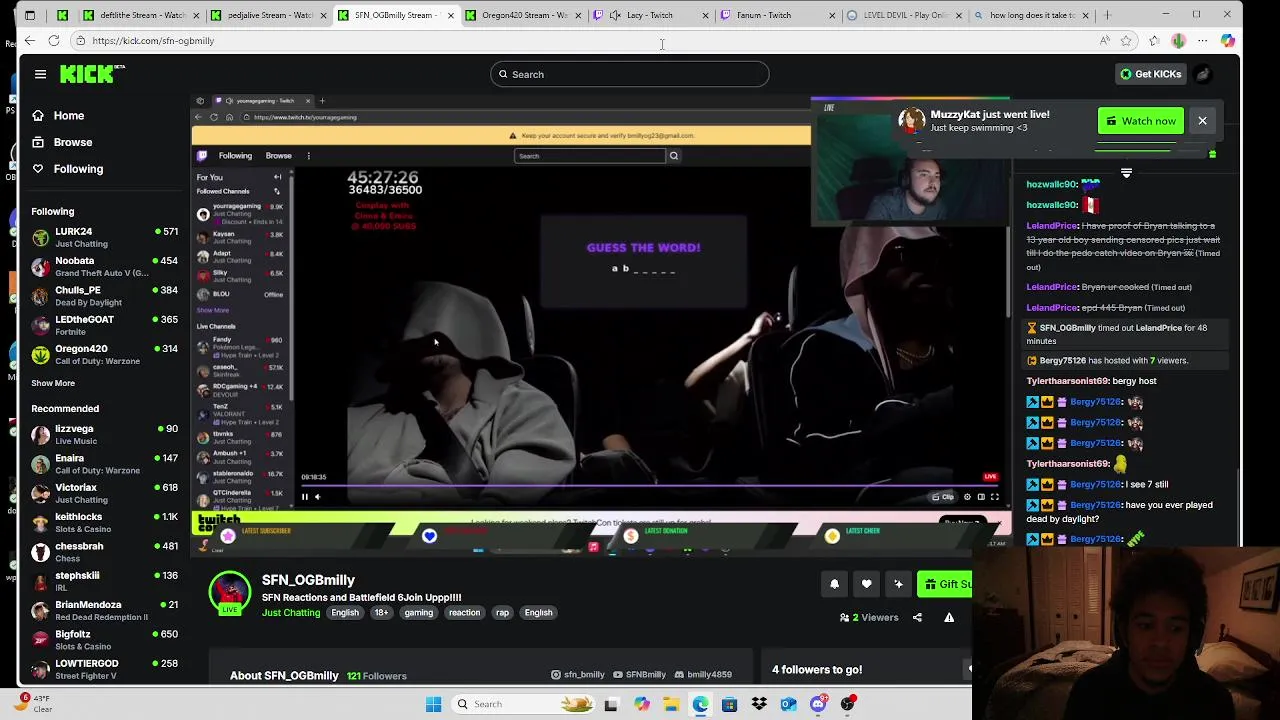Click the share icon beside Viewers

coord(917,618)
